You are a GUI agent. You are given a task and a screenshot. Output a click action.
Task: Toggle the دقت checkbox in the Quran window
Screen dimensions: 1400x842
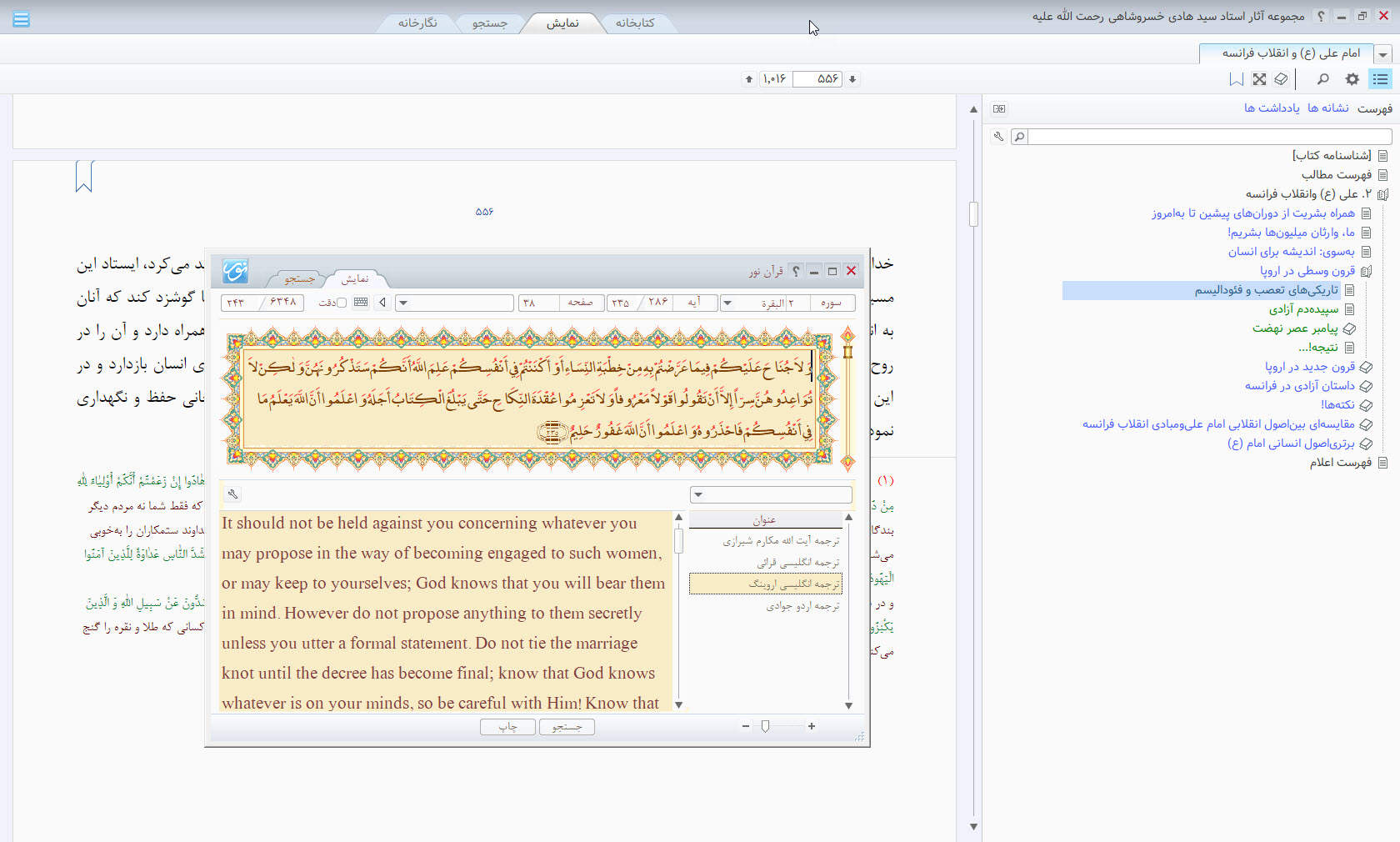point(342,303)
